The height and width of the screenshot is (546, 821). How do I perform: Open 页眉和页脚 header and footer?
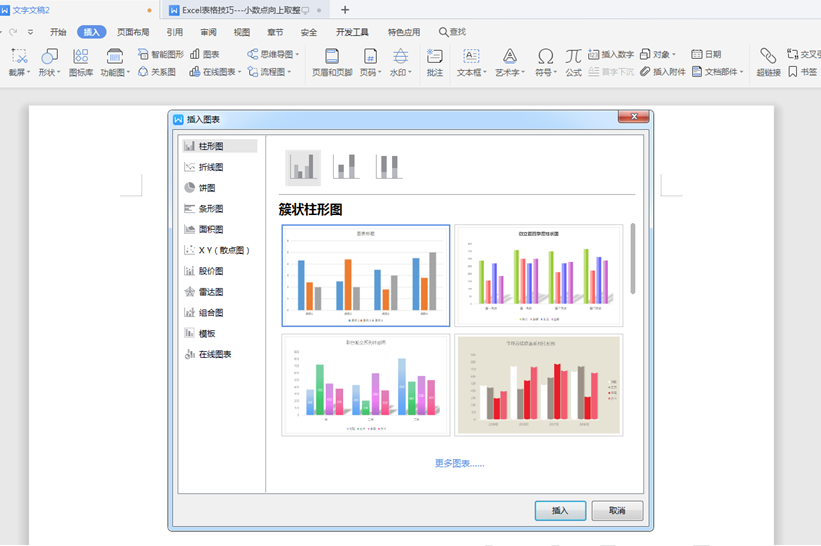point(332,62)
